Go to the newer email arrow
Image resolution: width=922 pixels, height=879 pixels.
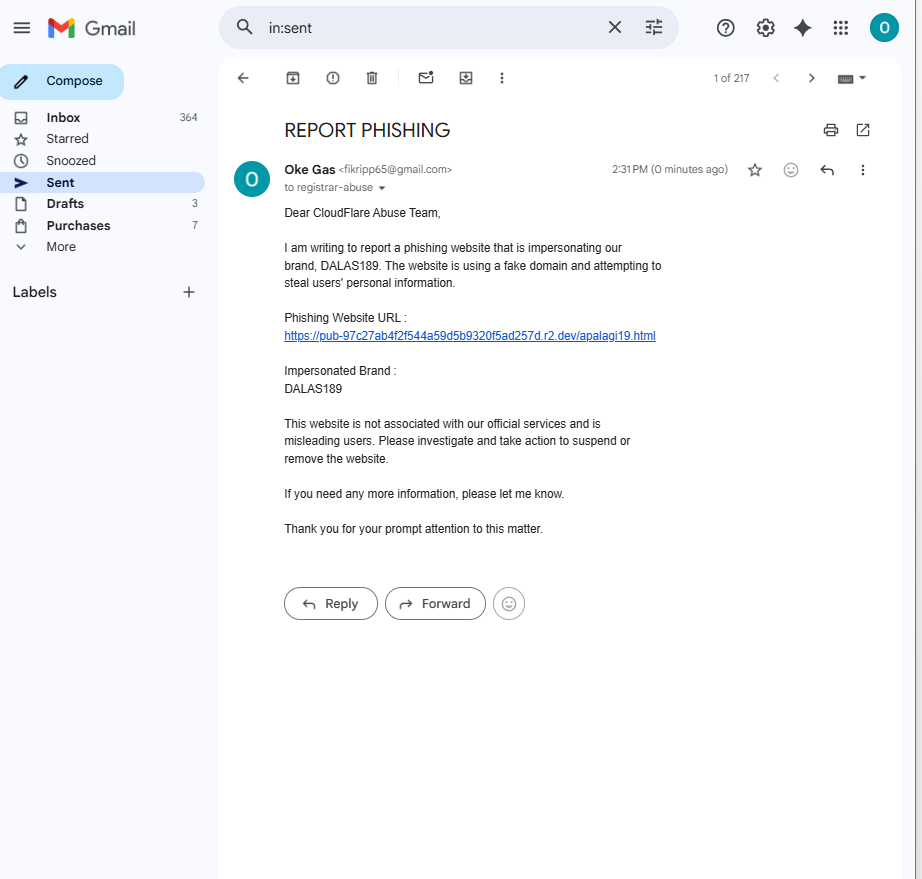coord(776,78)
